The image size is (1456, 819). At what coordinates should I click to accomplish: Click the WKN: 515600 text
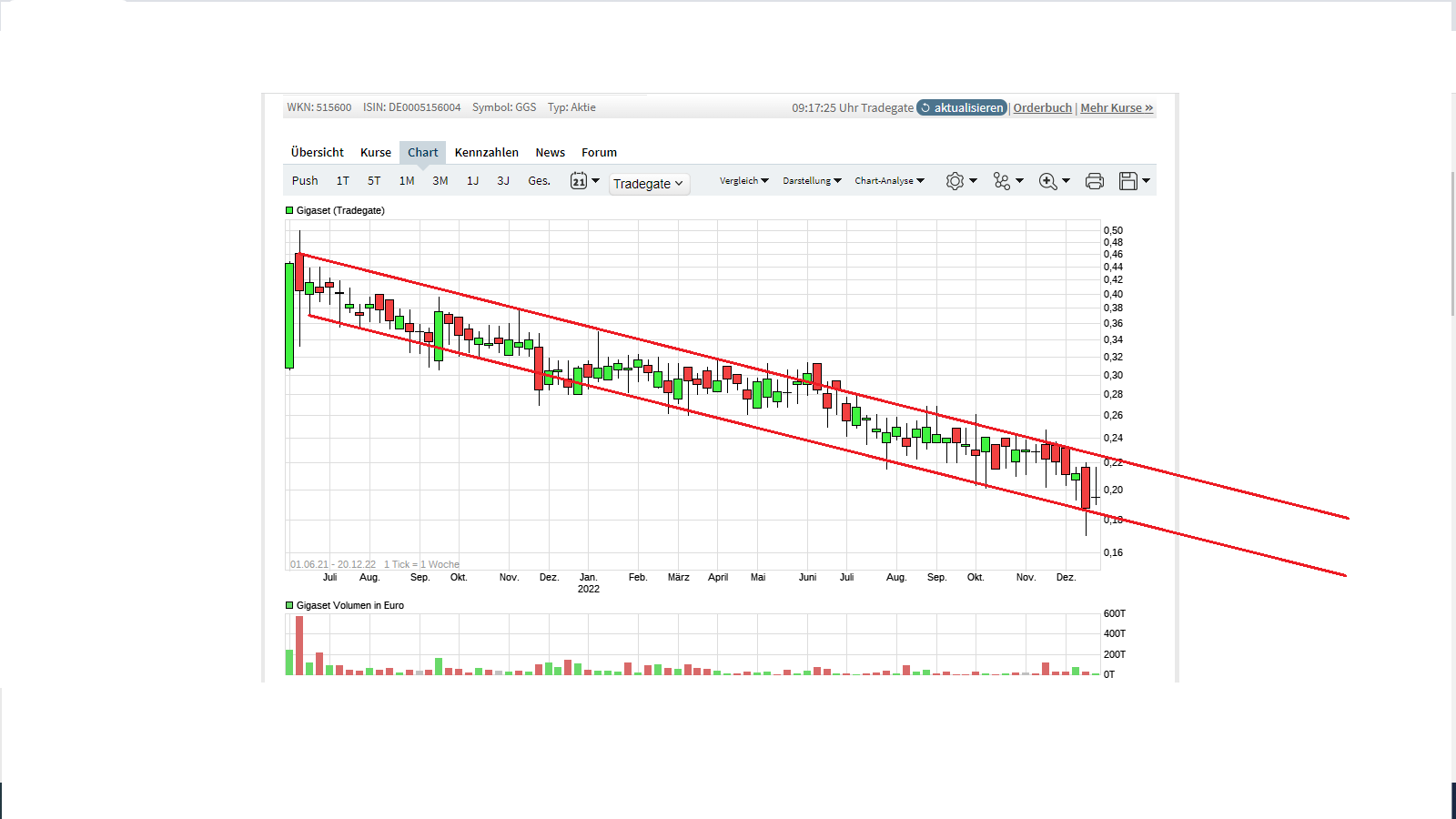click(319, 107)
